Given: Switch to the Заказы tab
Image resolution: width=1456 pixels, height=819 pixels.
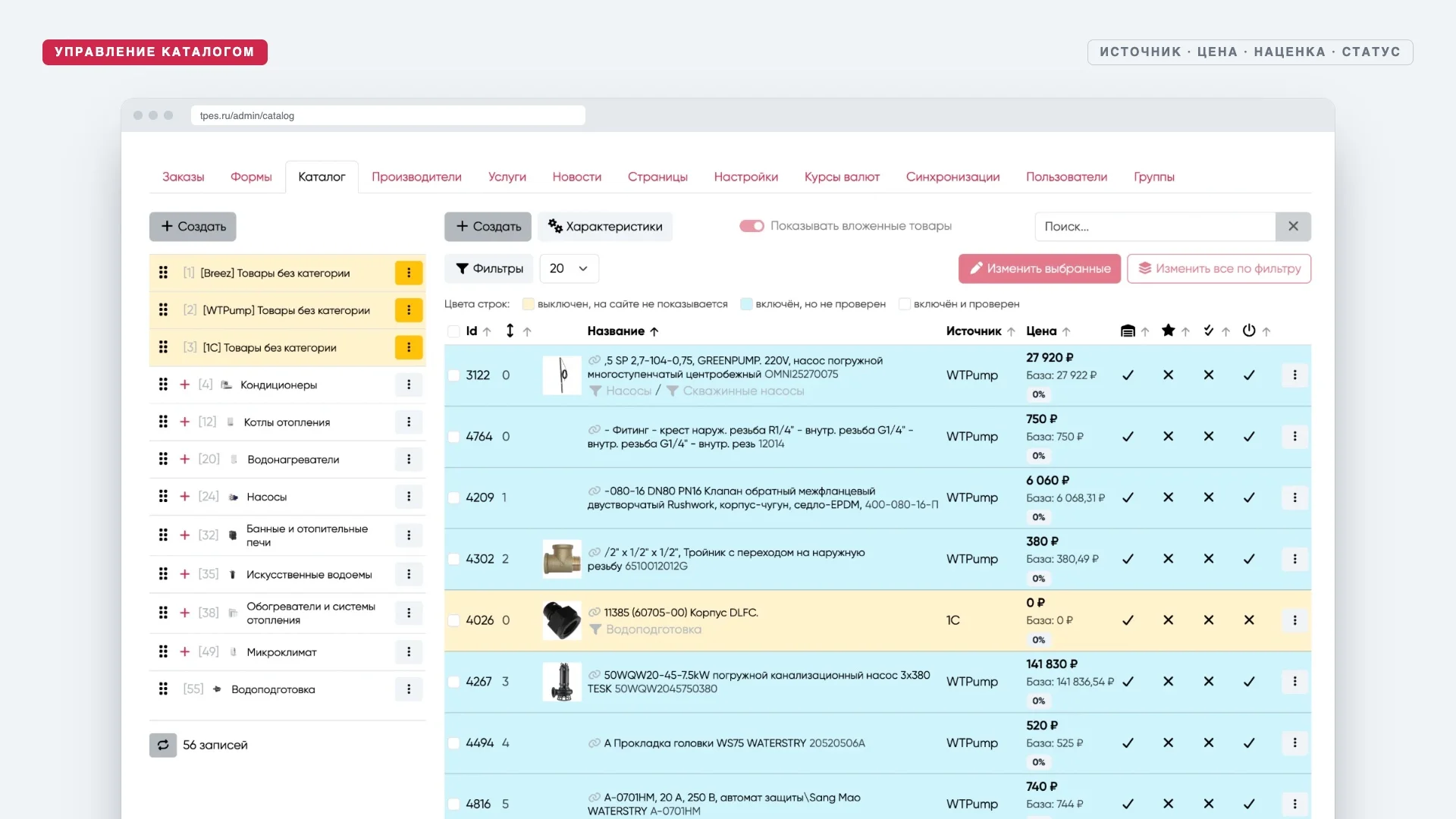Looking at the screenshot, I should pyautogui.click(x=183, y=177).
